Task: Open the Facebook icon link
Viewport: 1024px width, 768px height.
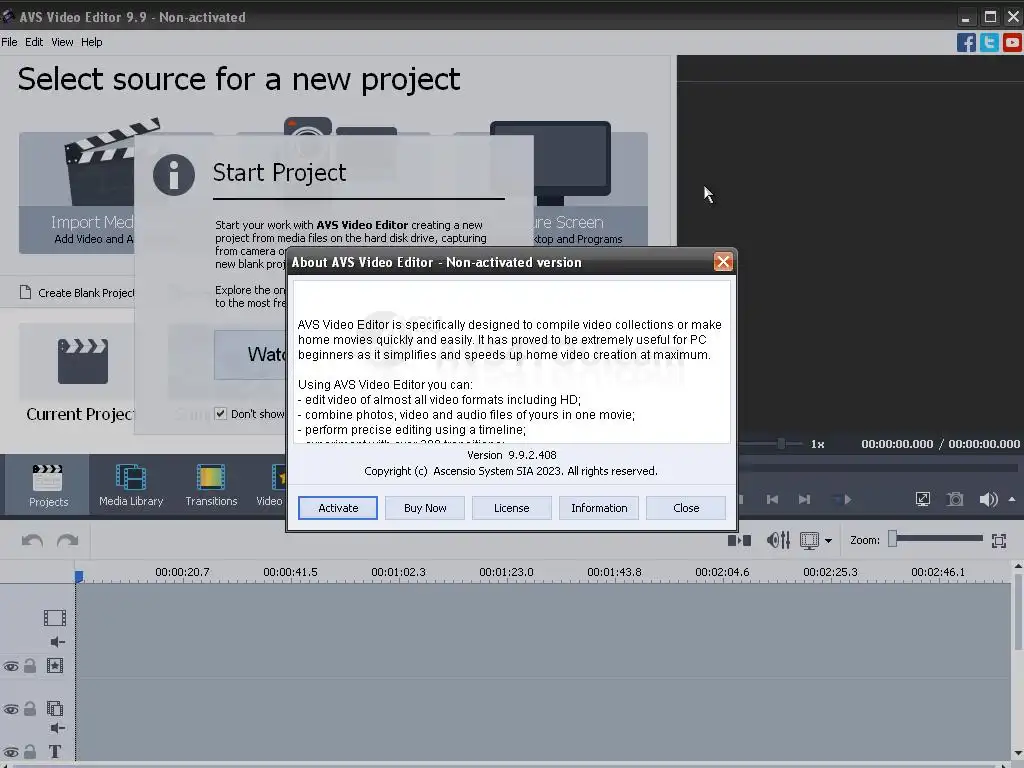Action: pos(966,42)
